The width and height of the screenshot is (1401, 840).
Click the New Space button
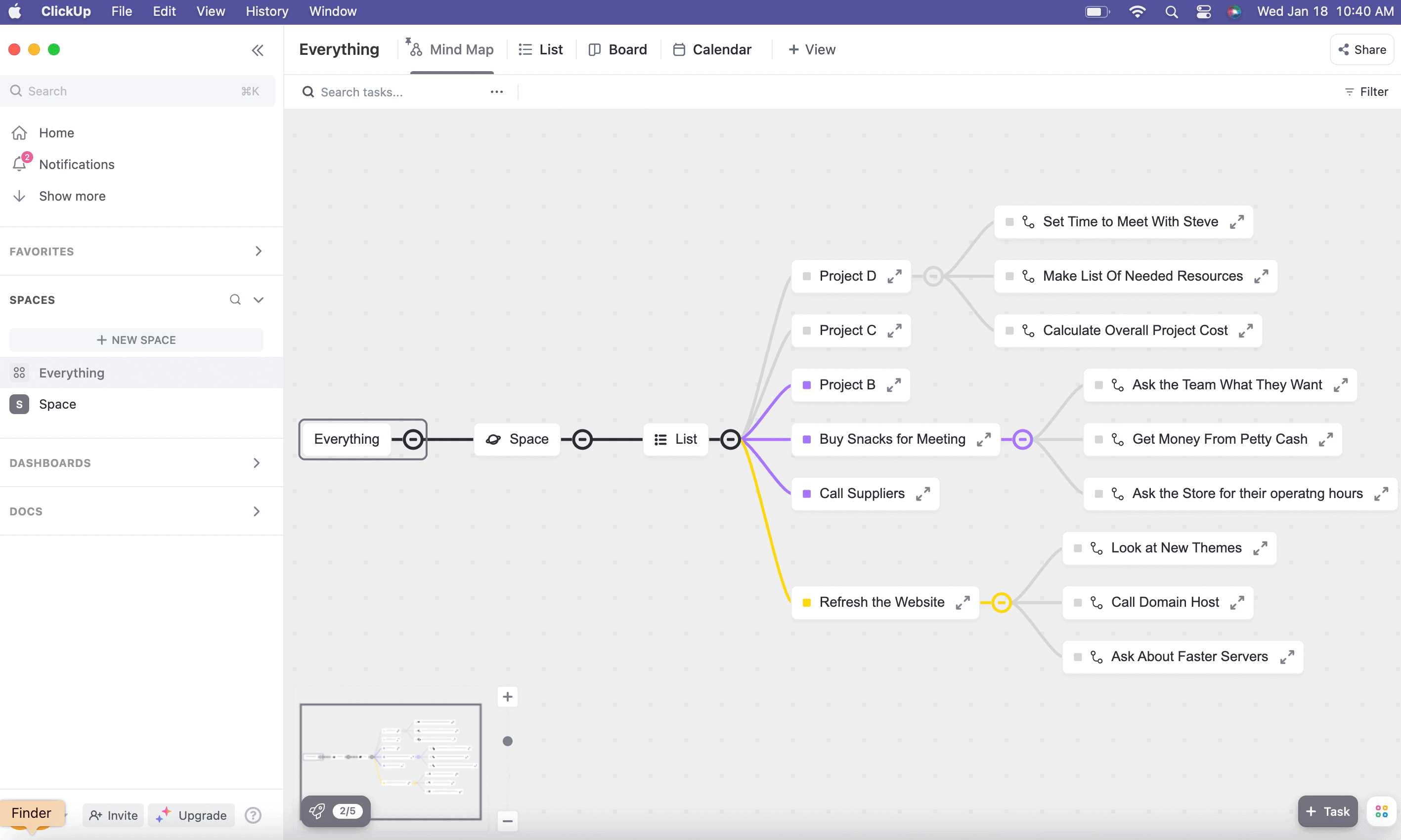[136, 339]
